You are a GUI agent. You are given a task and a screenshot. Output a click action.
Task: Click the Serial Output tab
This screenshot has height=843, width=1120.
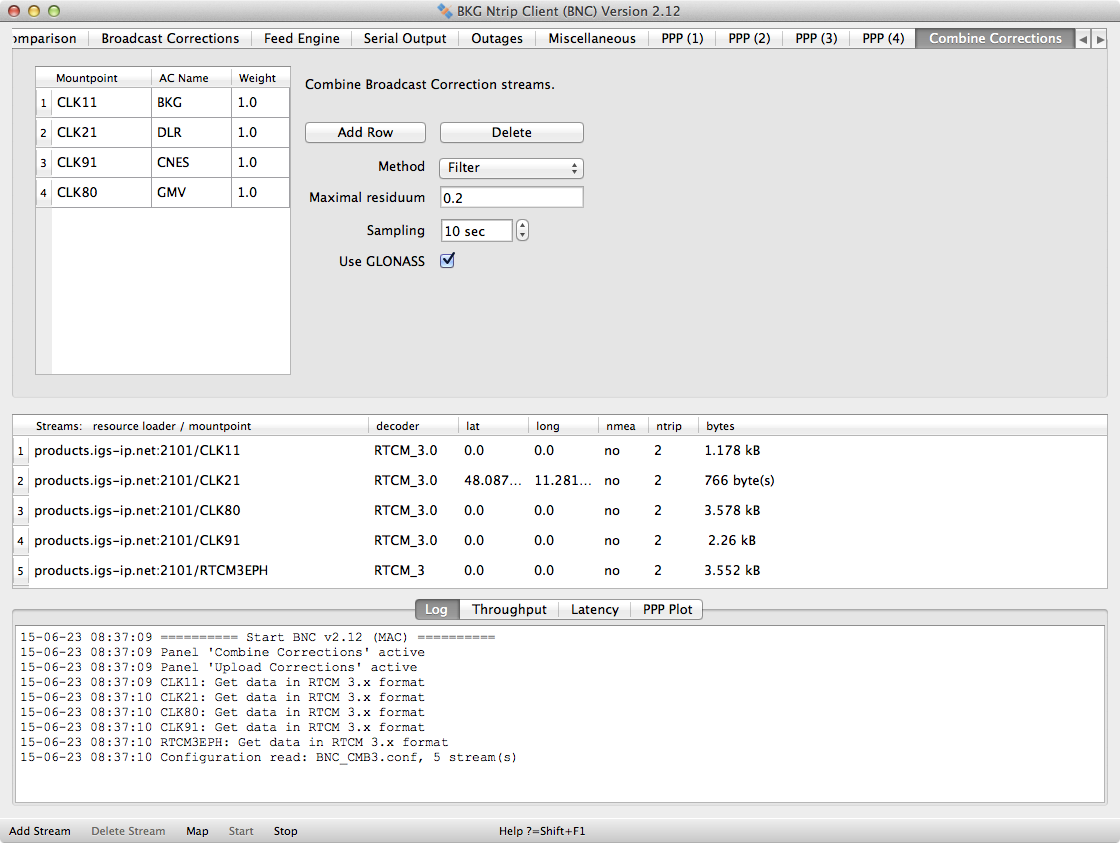pos(405,38)
